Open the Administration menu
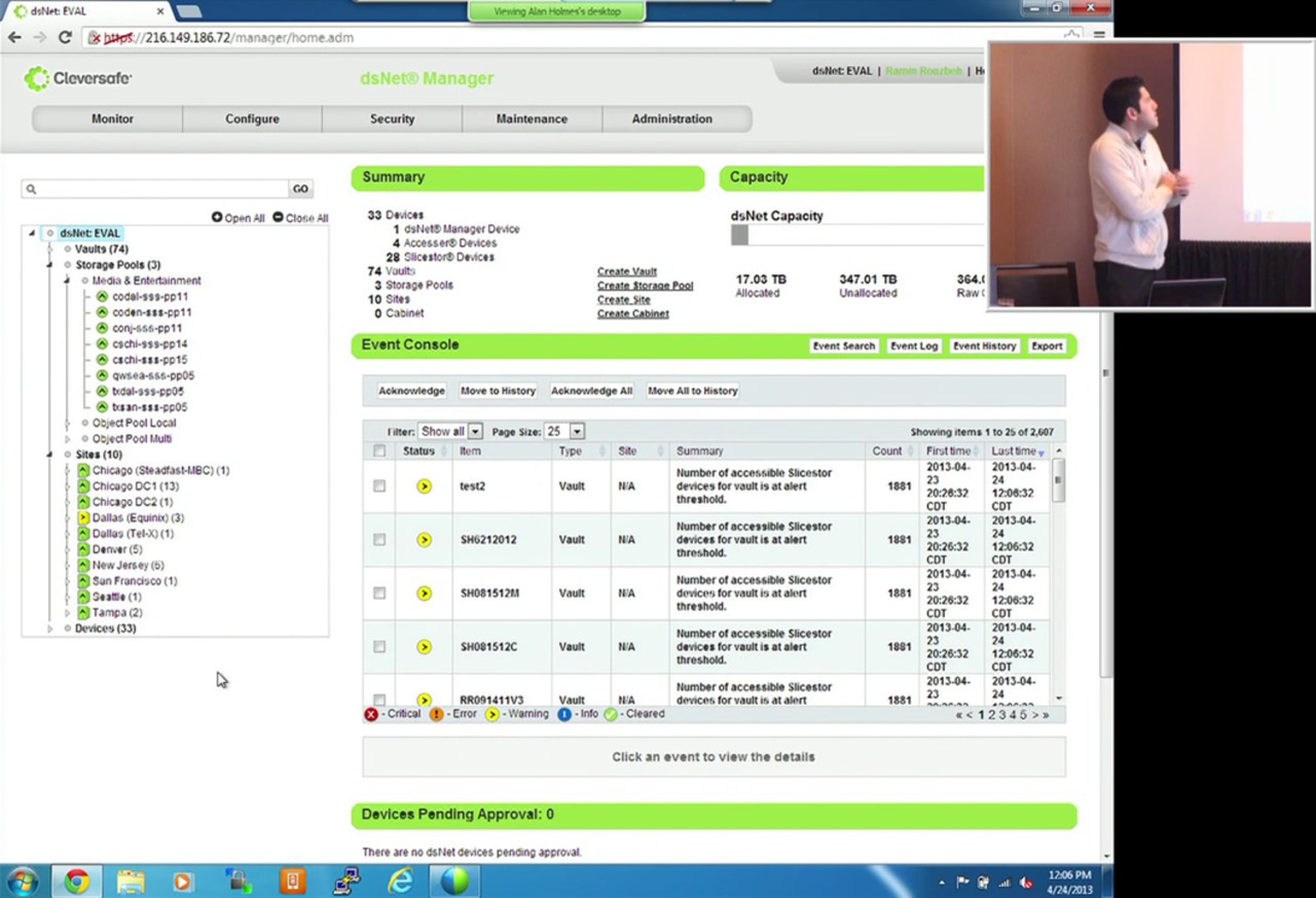This screenshot has width=1316, height=898. [672, 119]
